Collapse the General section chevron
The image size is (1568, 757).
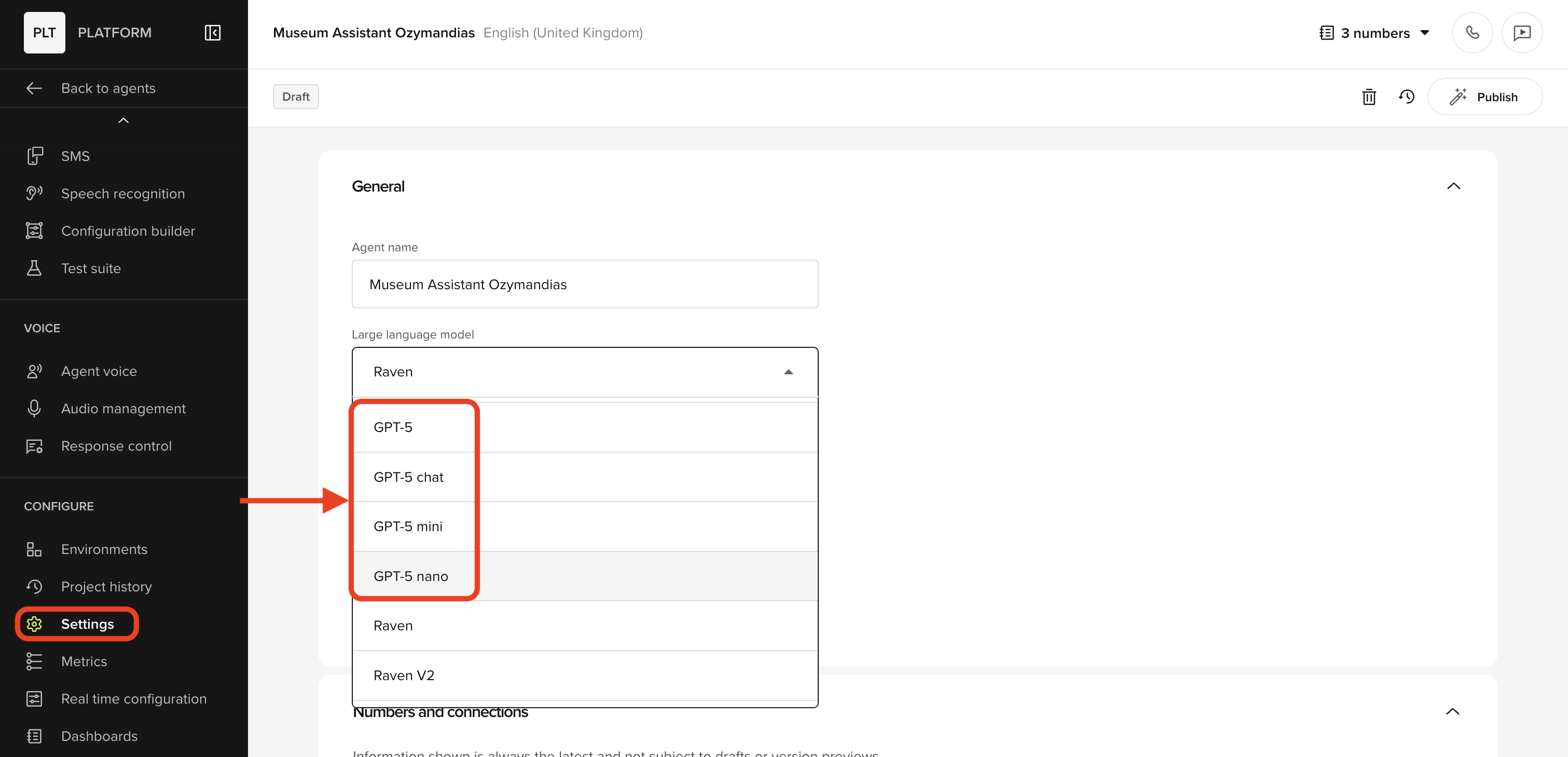pos(1453,186)
